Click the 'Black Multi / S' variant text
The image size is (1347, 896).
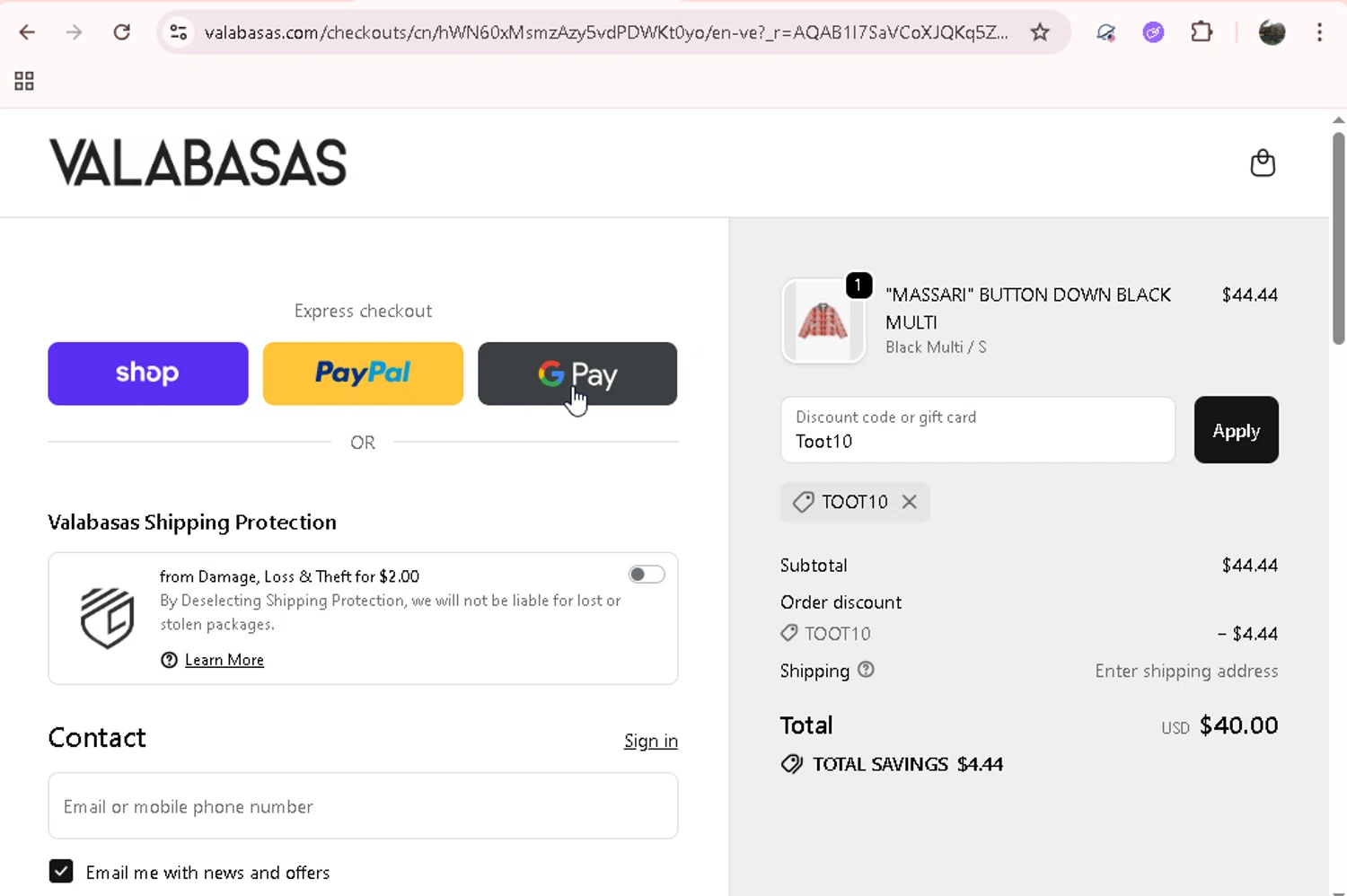[x=936, y=347]
